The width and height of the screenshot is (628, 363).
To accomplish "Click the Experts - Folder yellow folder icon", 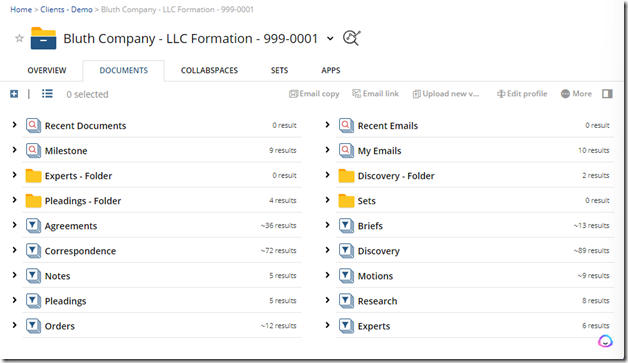I will tap(33, 175).
